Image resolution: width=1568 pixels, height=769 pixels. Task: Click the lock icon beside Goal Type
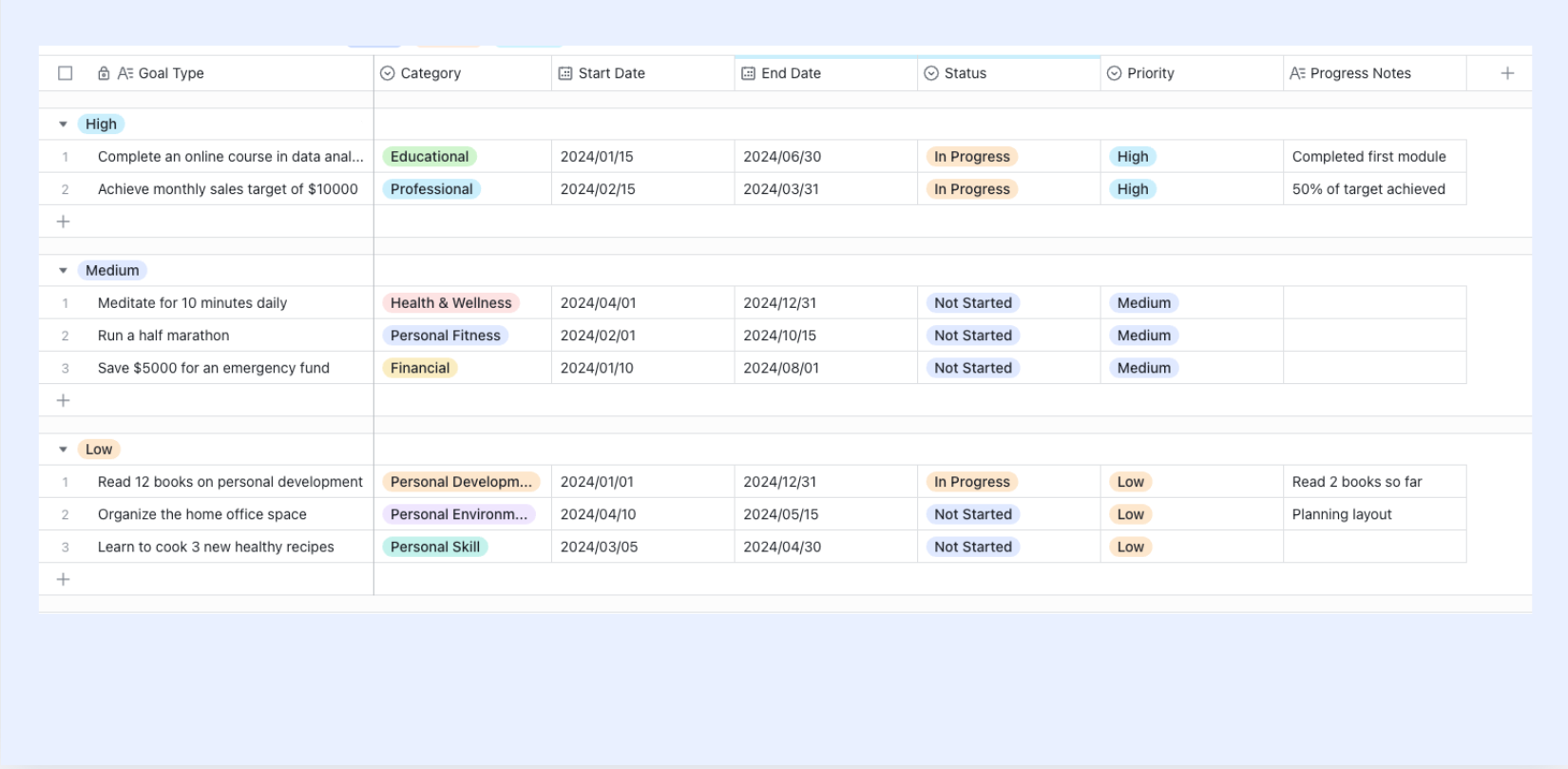click(104, 73)
